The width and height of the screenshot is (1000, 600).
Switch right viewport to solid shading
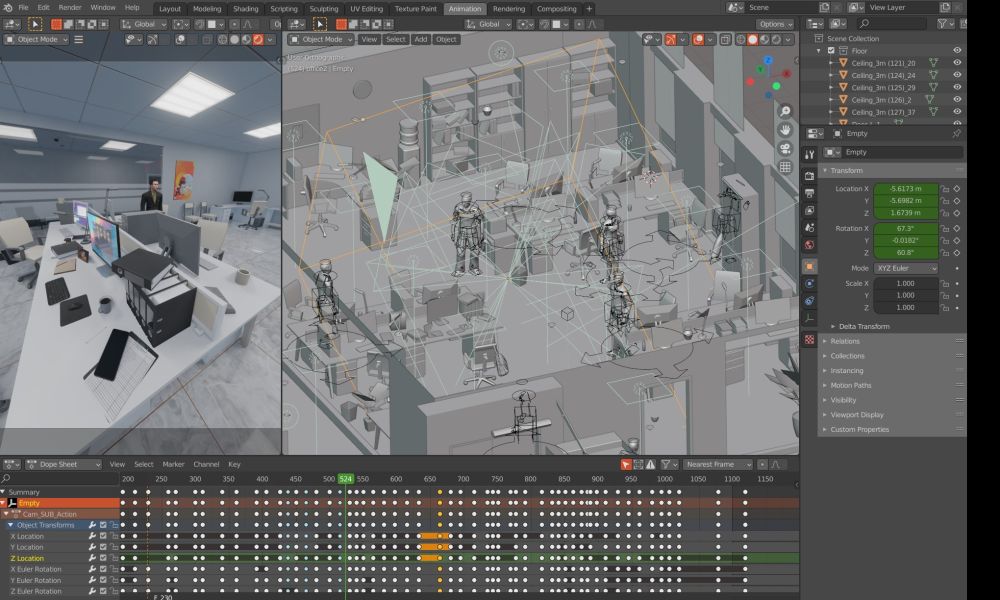point(753,40)
